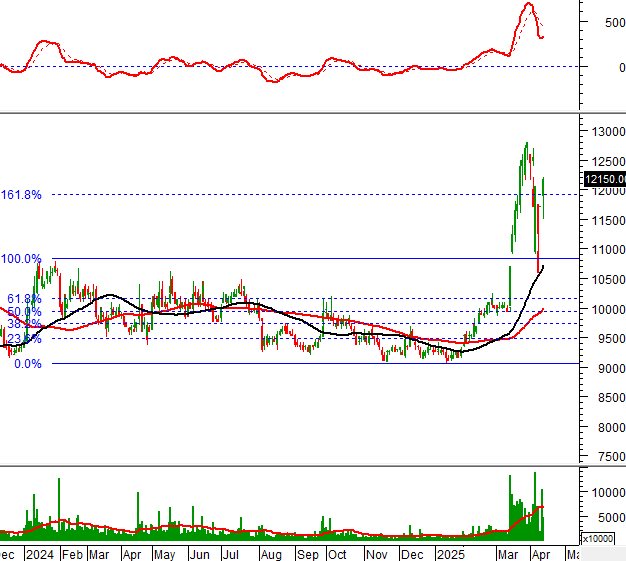Select the 0.0% Fibonacci level label
Image resolution: width=626 pixels, height=561 pixels.
tap(28, 364)
